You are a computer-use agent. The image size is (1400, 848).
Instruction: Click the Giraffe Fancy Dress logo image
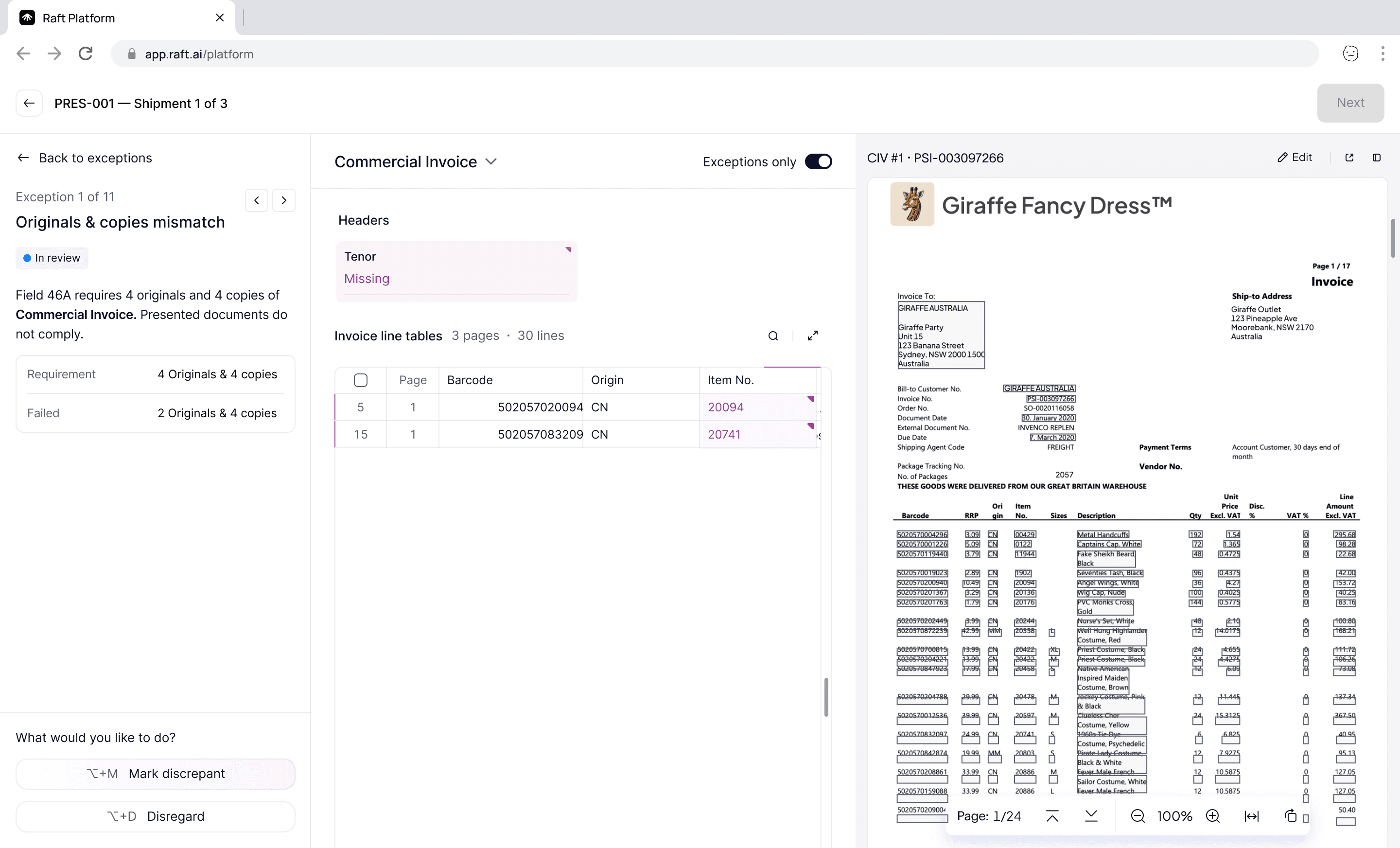[912, 204]
